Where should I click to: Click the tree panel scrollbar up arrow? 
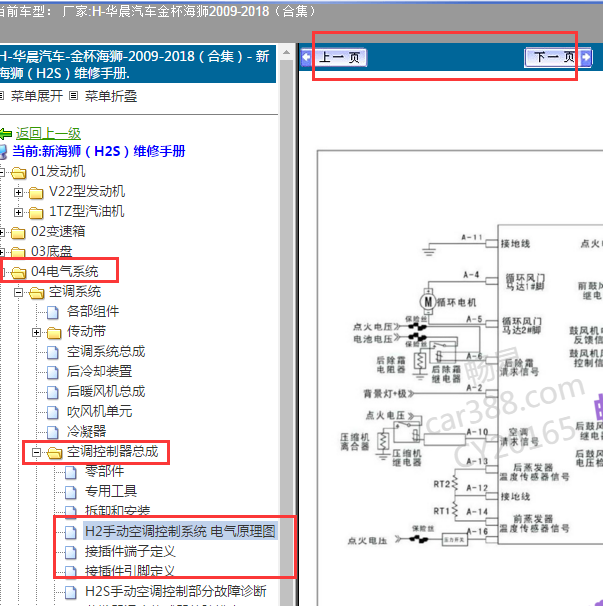[x=286, y=52]
